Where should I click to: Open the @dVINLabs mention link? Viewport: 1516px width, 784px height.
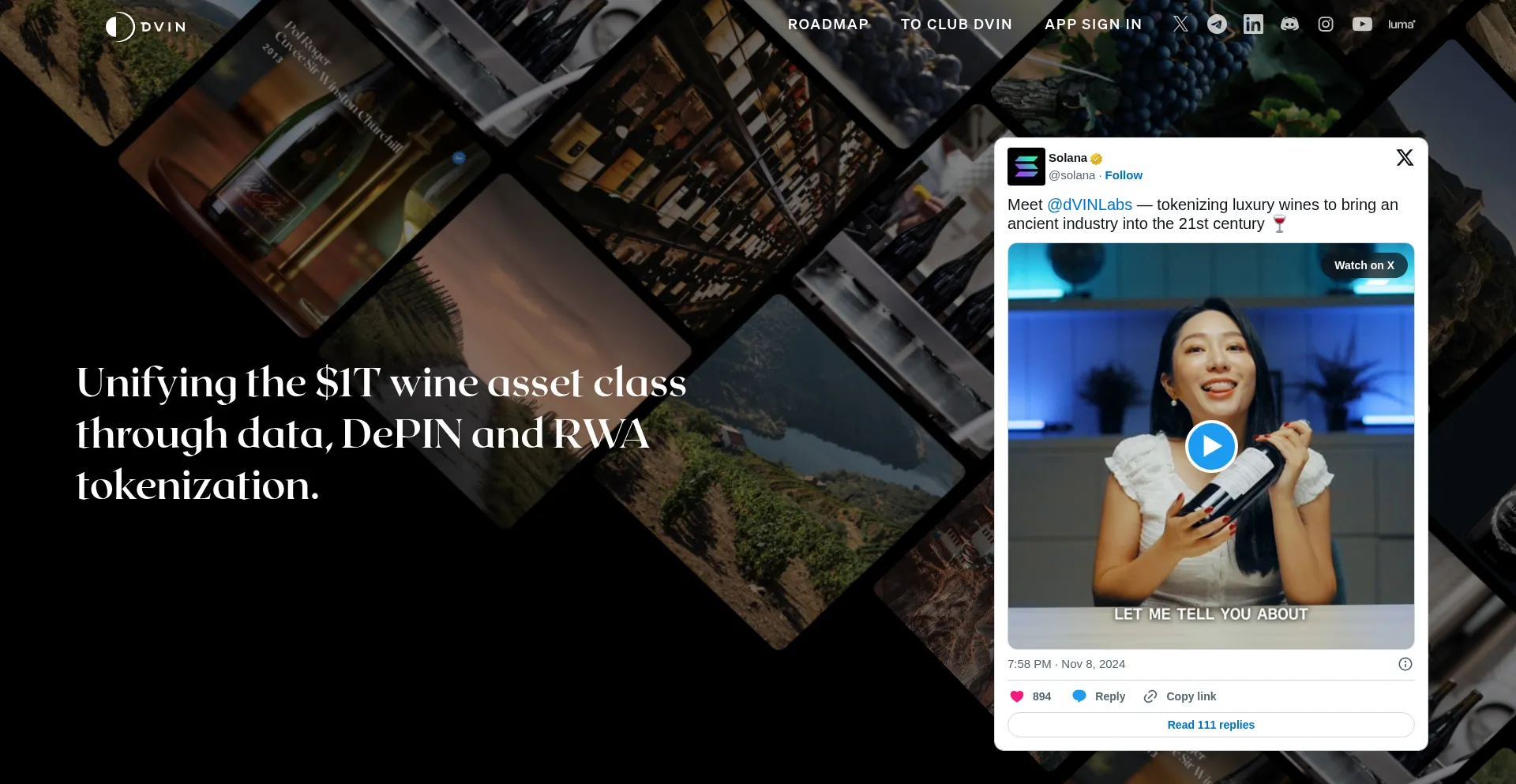(1090, 204)
